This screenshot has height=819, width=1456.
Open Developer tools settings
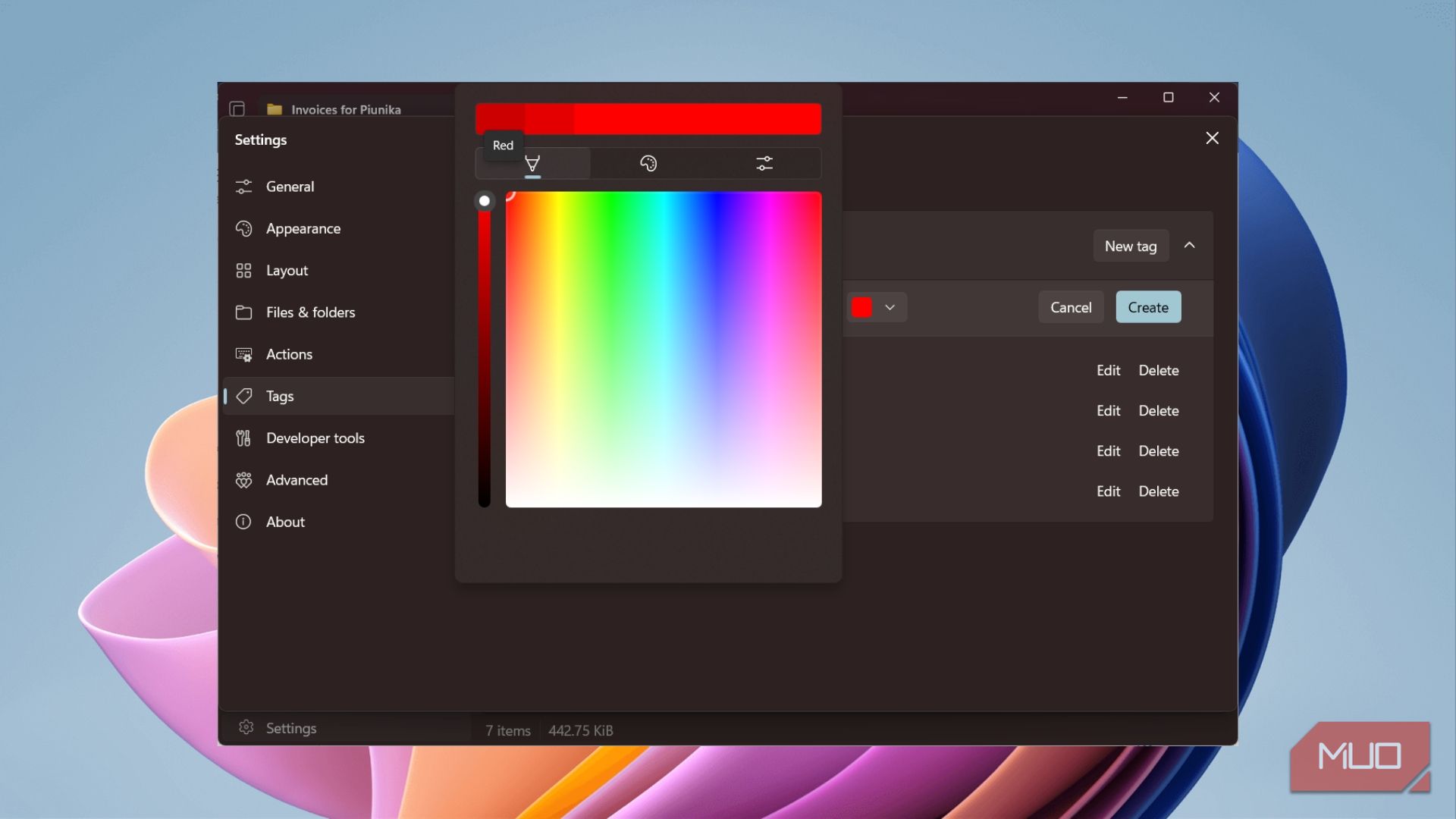tap(339, 438)
